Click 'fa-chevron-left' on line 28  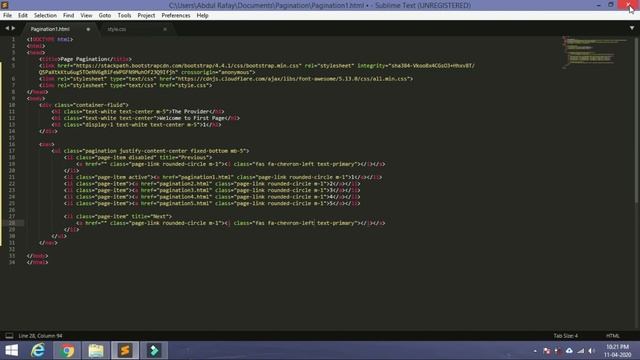[x=291, y=223]
